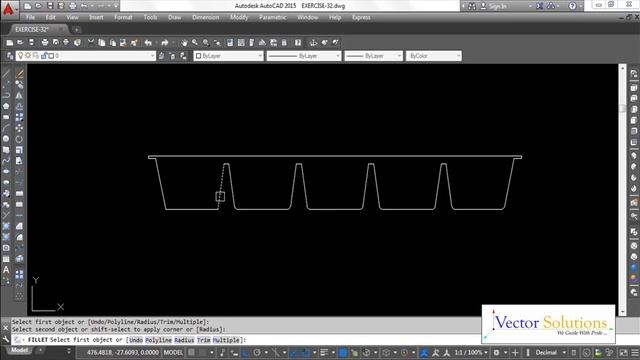Select the Array modify tool
The width and height of the screenshot is (640, 360).
pyautogui.click(x=19, y=117)
